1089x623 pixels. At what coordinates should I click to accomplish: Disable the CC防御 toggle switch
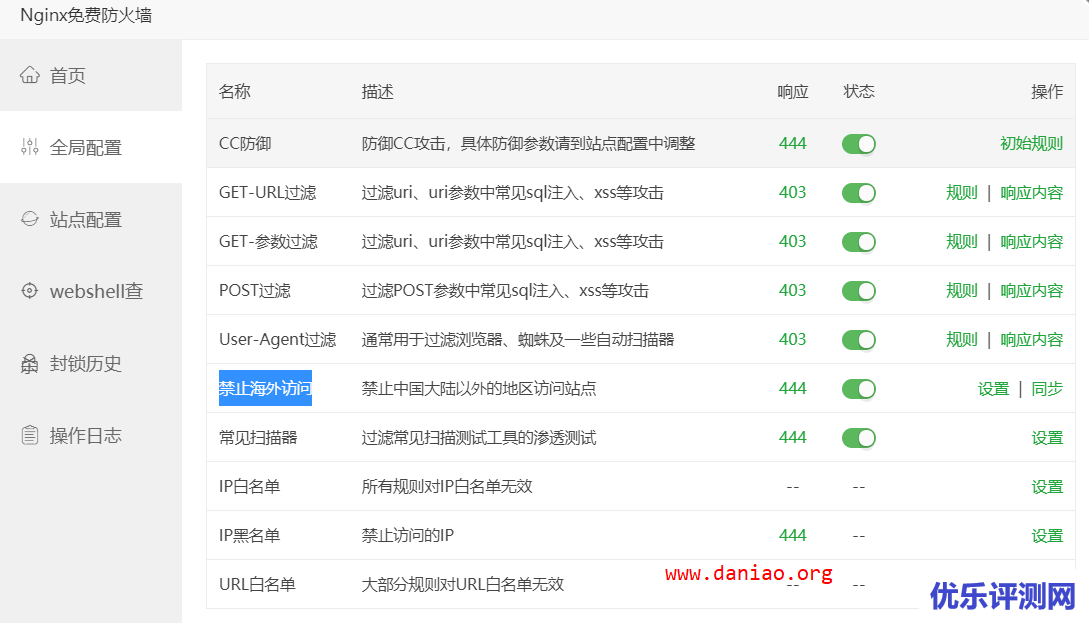tap(858, 143)
